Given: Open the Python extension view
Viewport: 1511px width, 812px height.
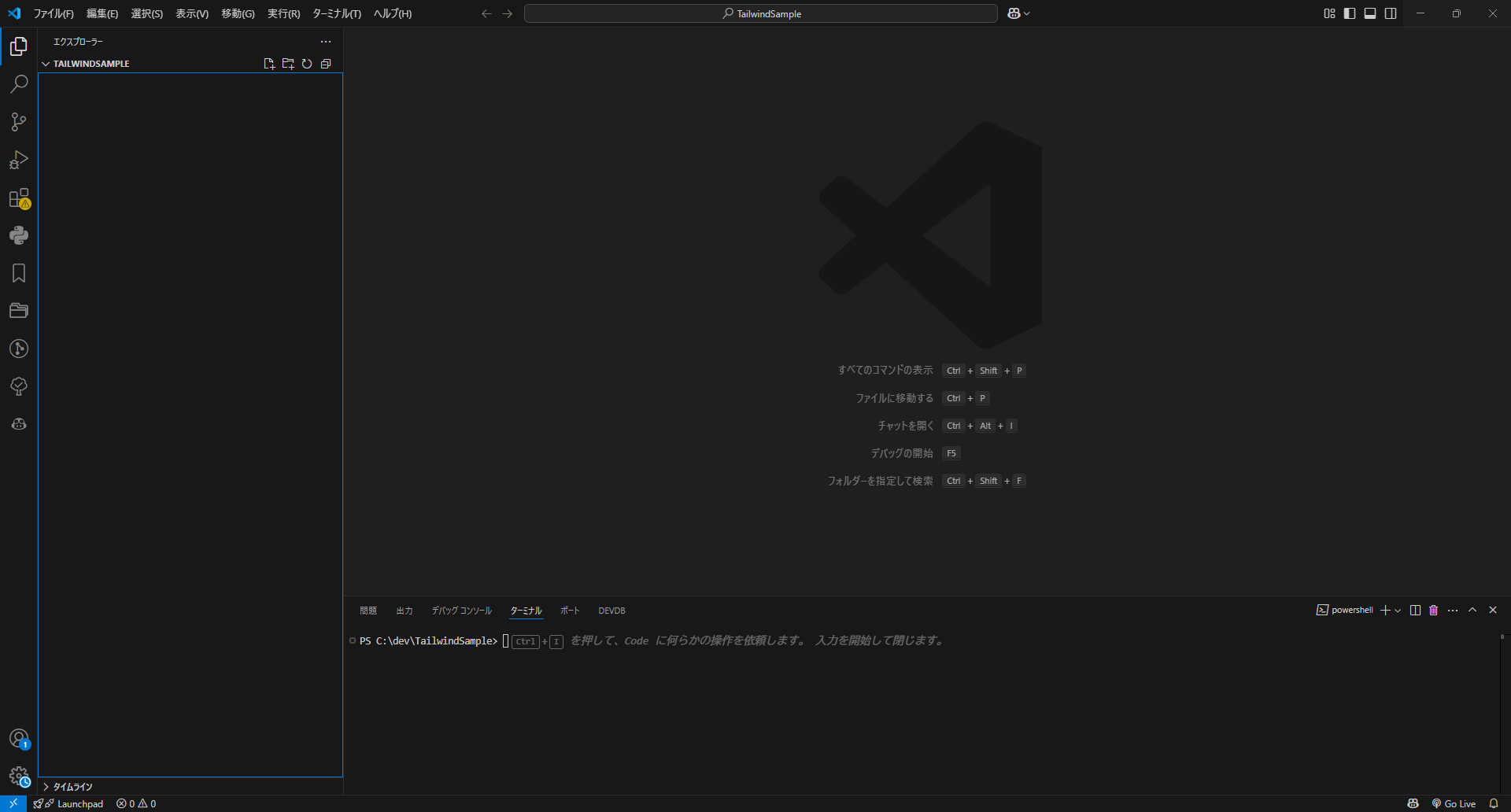Looking at the screenshot, I should click(x=19, y=235).
